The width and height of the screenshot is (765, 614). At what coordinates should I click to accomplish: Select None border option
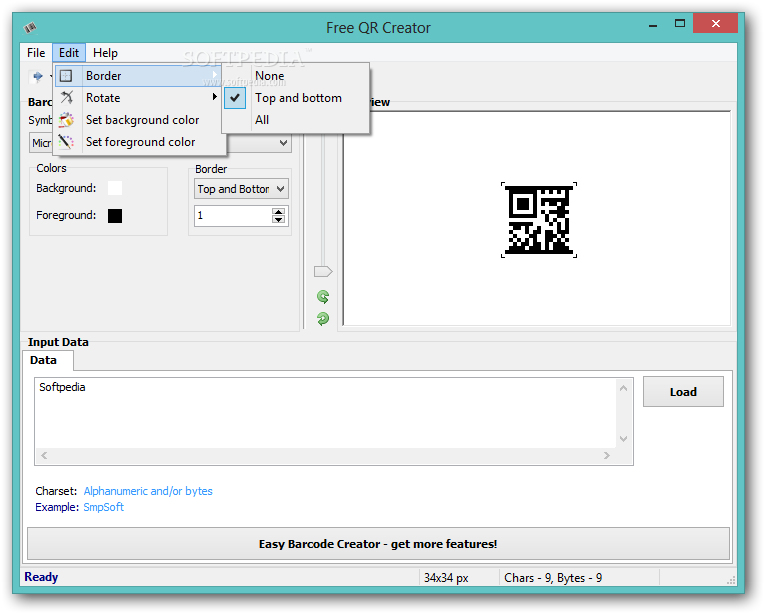coord(296,76)
